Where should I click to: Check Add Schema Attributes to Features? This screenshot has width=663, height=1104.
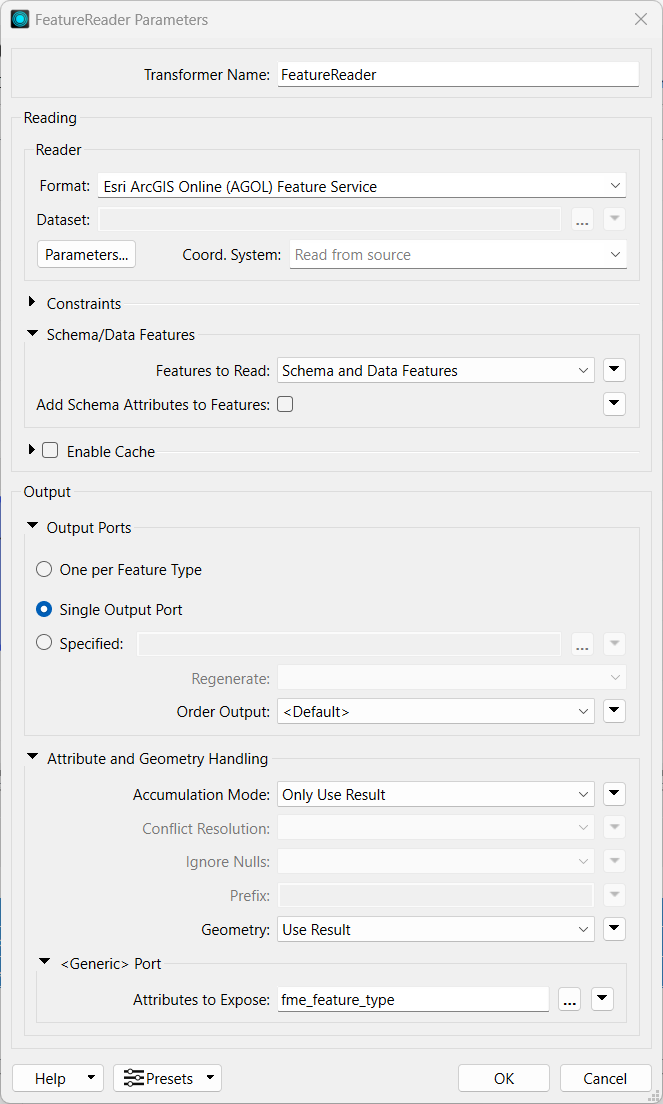tap(285, 404)
